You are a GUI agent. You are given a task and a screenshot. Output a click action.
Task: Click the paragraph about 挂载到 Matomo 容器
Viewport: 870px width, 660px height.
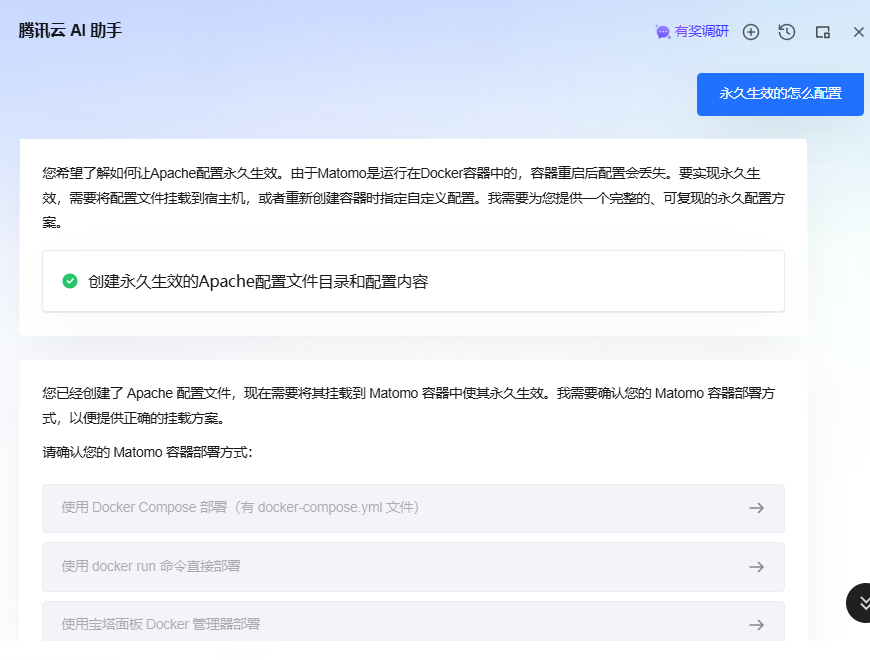pos(412,405)
